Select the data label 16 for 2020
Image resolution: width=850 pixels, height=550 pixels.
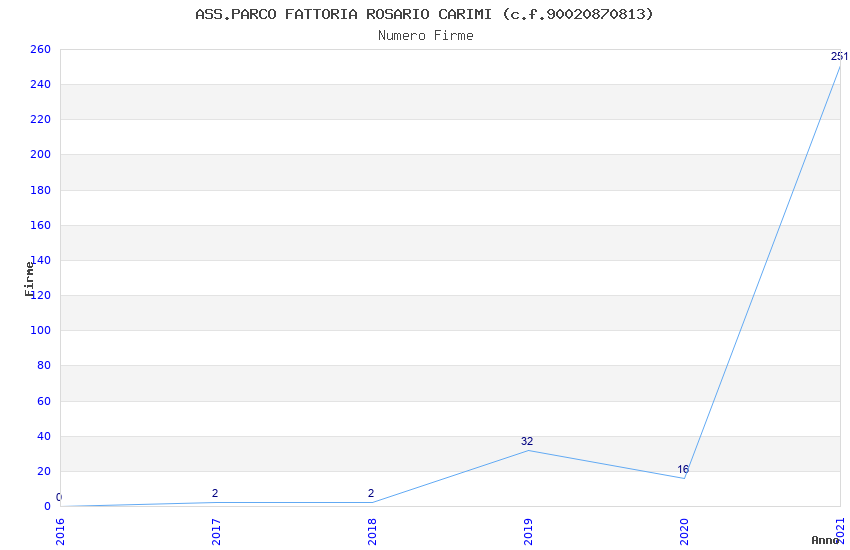point(683,469)
